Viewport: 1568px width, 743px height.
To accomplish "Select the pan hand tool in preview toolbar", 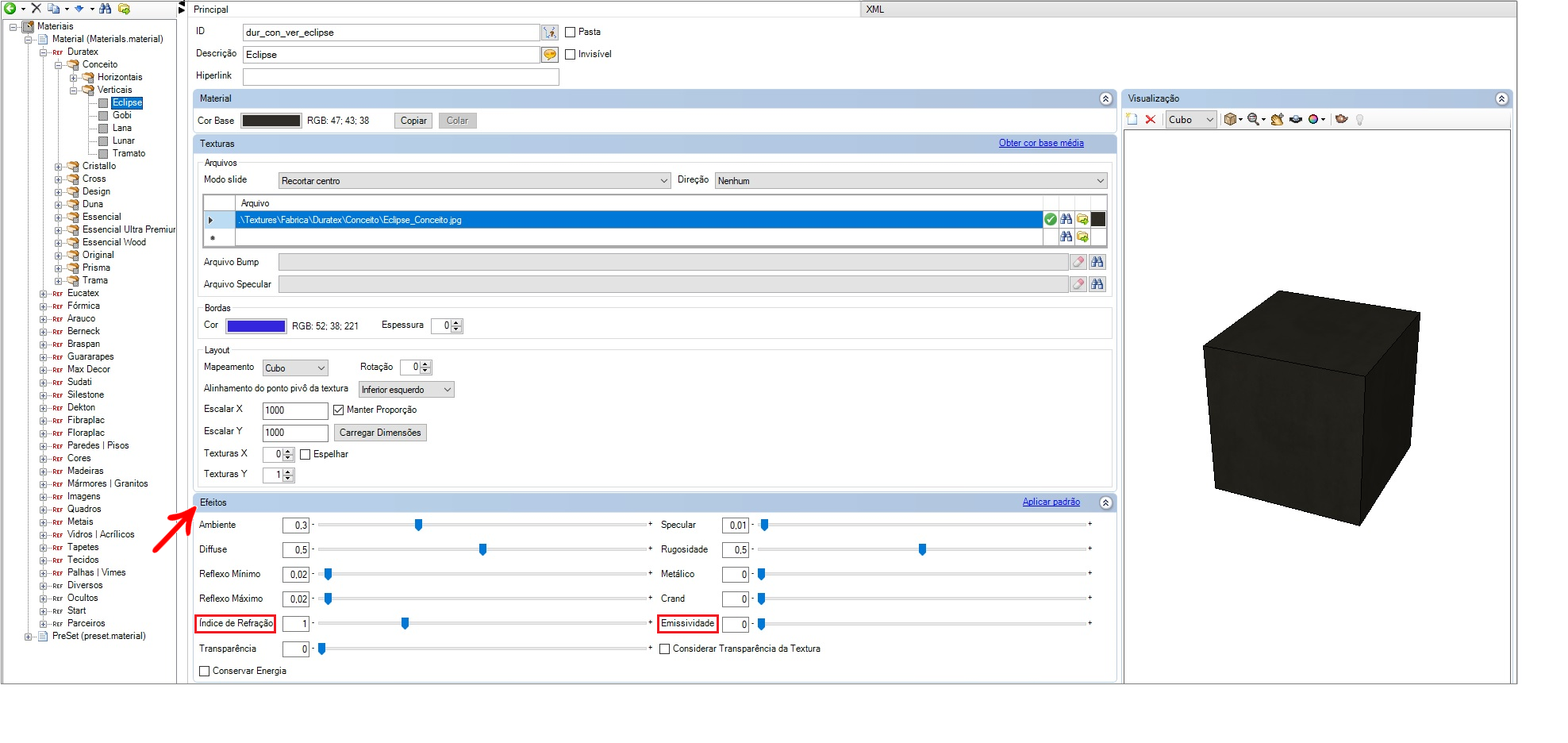I will (x=1278, y=120).
